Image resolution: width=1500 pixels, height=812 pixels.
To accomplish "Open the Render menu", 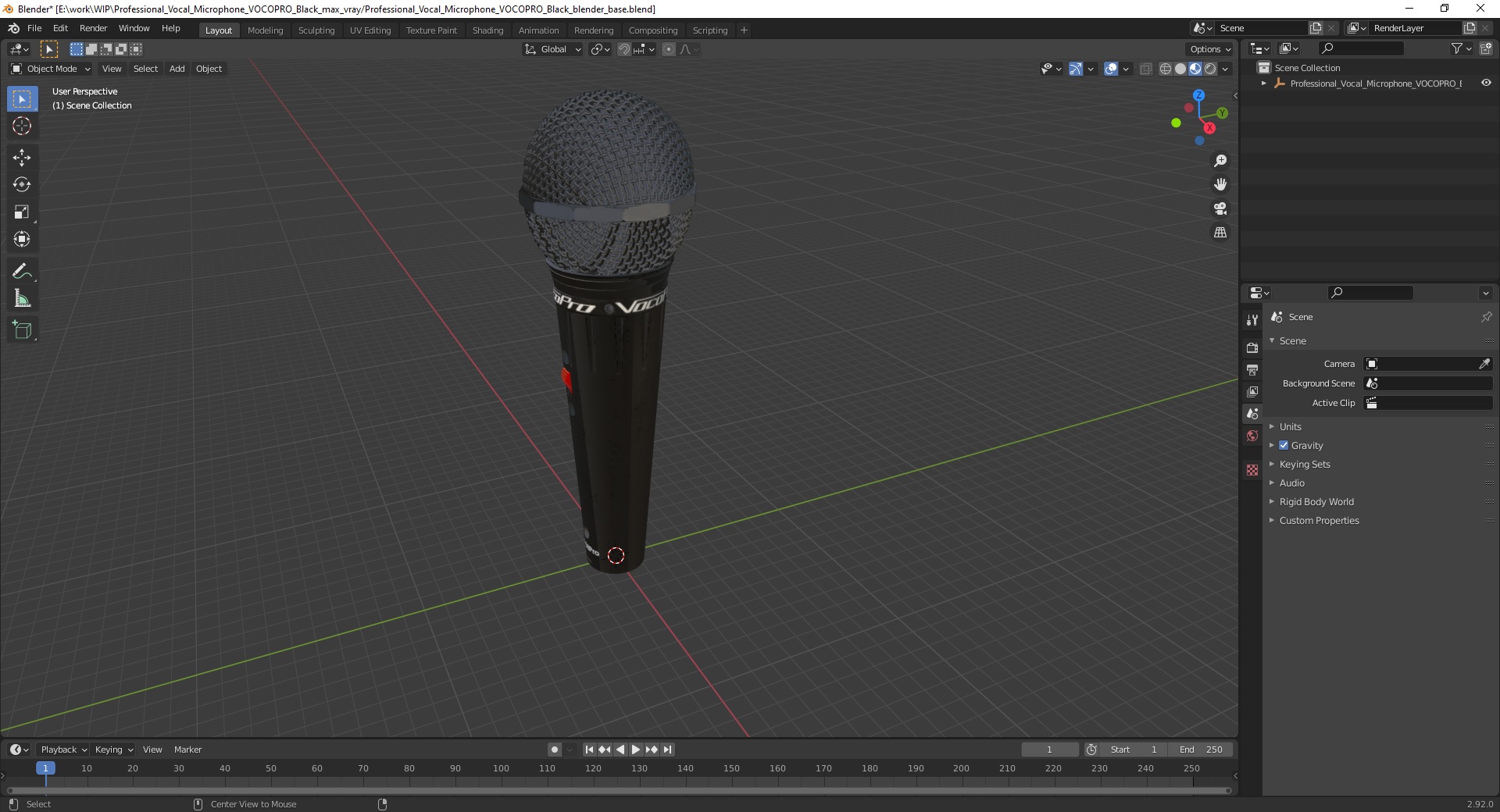I will (x=93, y=28).
